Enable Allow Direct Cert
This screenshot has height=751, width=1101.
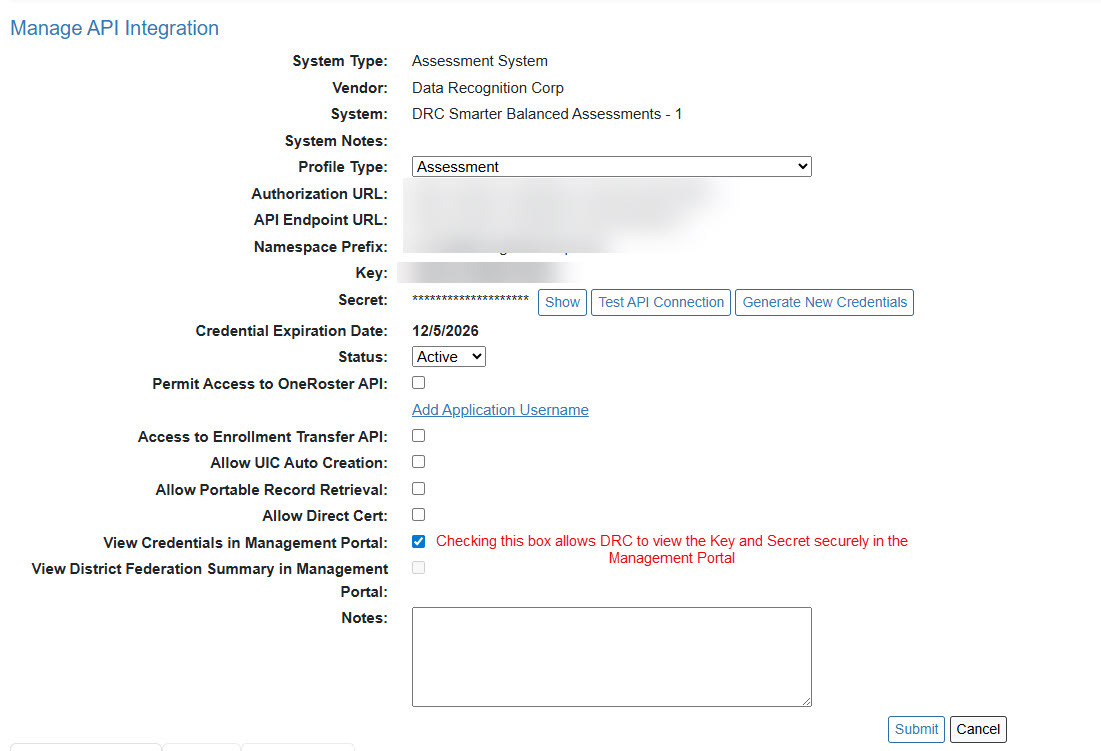click(x=418, y=514)
